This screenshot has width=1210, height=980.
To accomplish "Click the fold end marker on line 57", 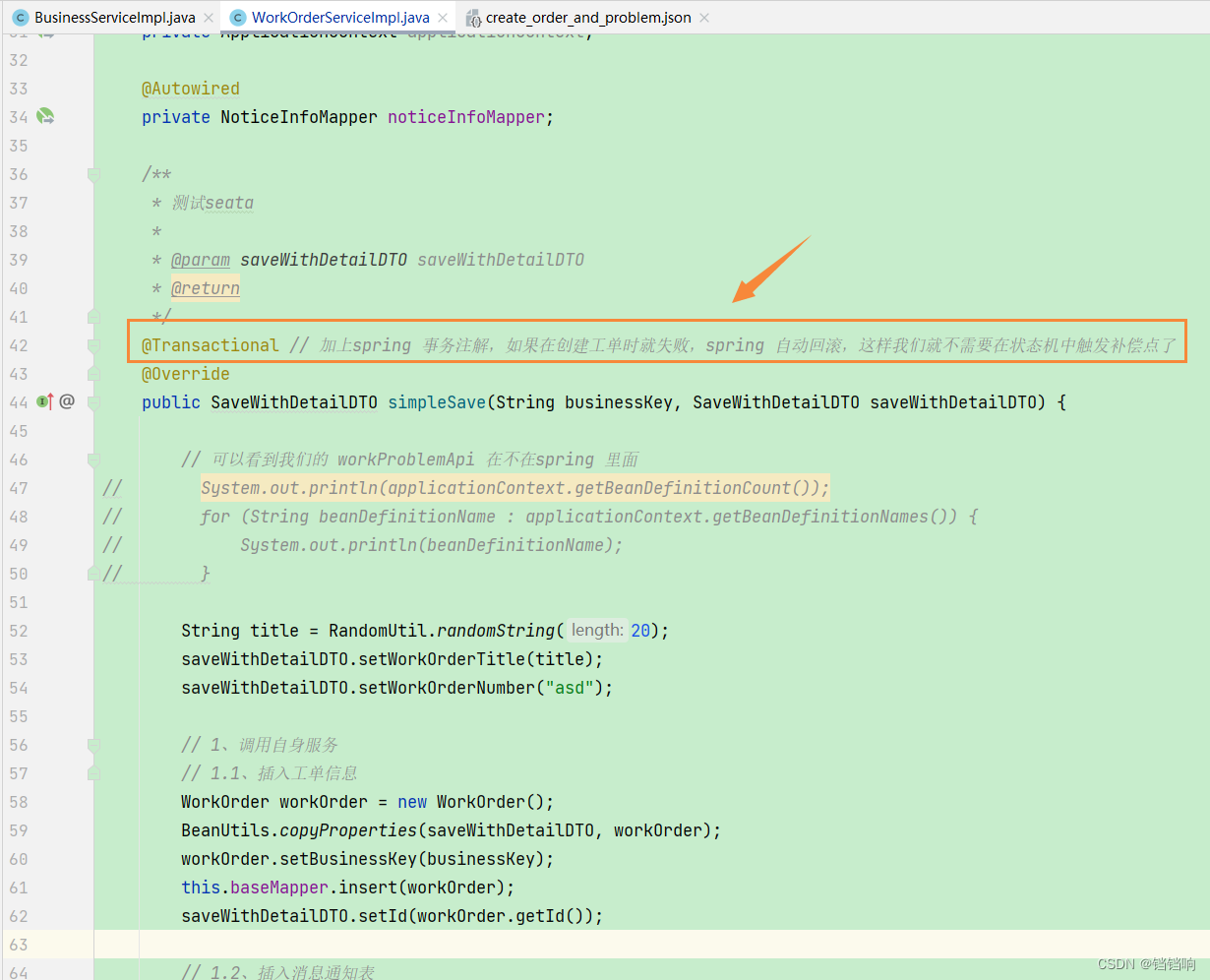I will coord(93,773).
